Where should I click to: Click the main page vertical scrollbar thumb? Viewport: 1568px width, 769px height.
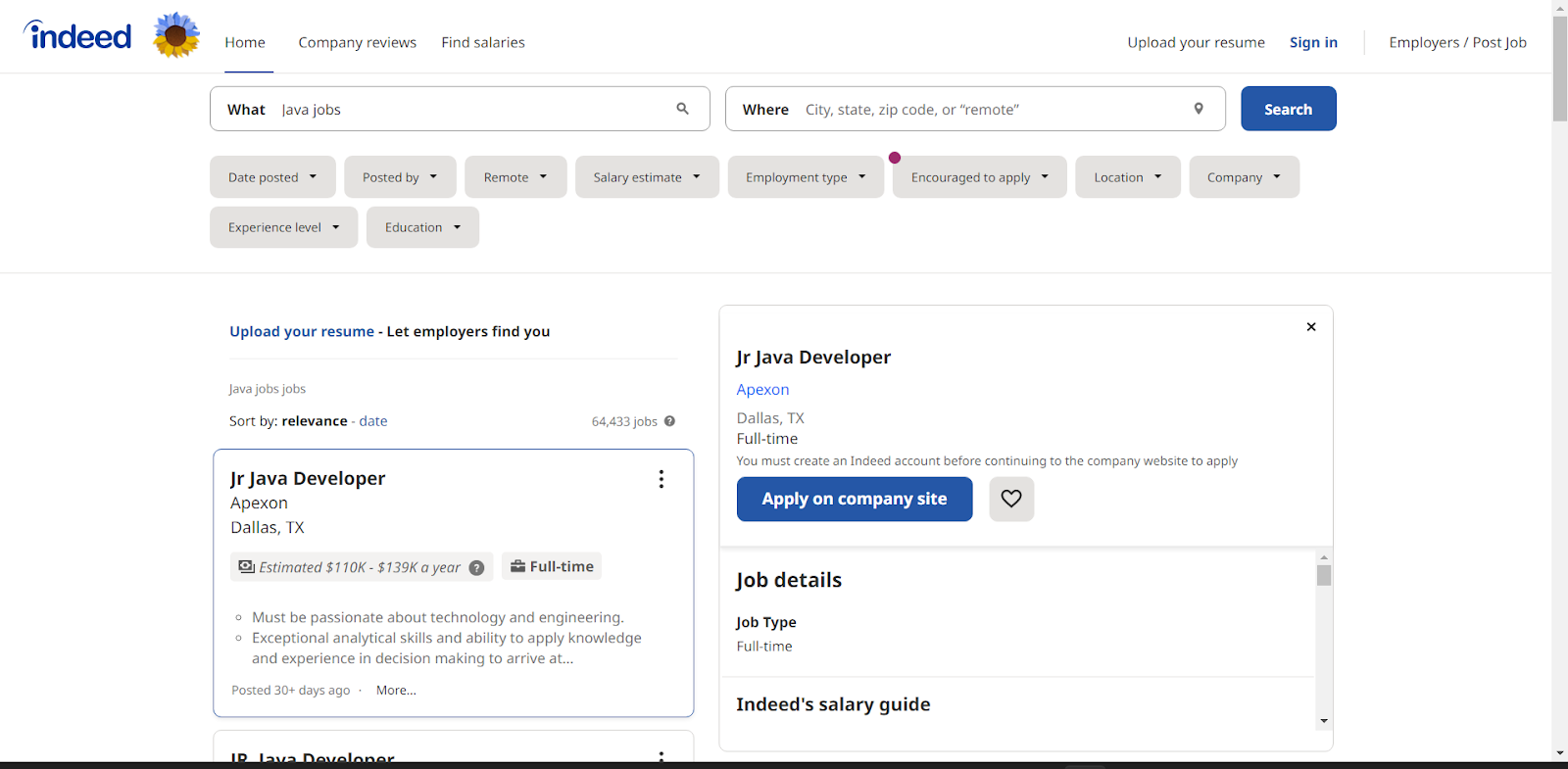pyautogui.click(x=1560, y=69)
